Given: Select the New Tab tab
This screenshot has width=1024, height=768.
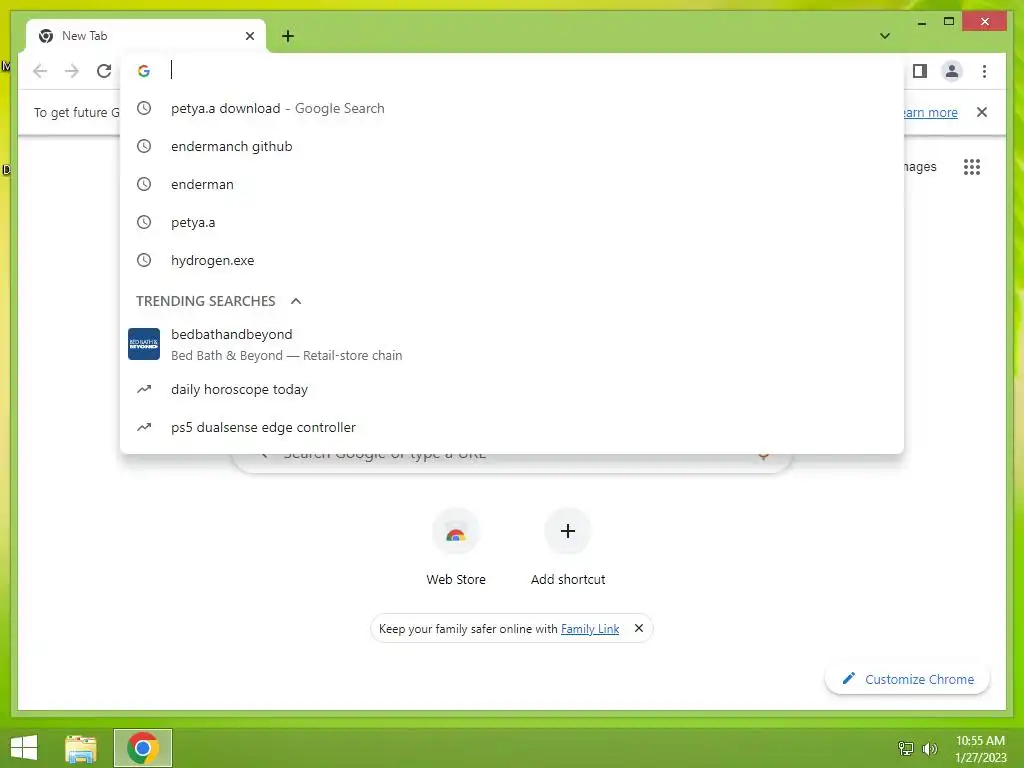Looking at the screenshot, I should 146,36.
